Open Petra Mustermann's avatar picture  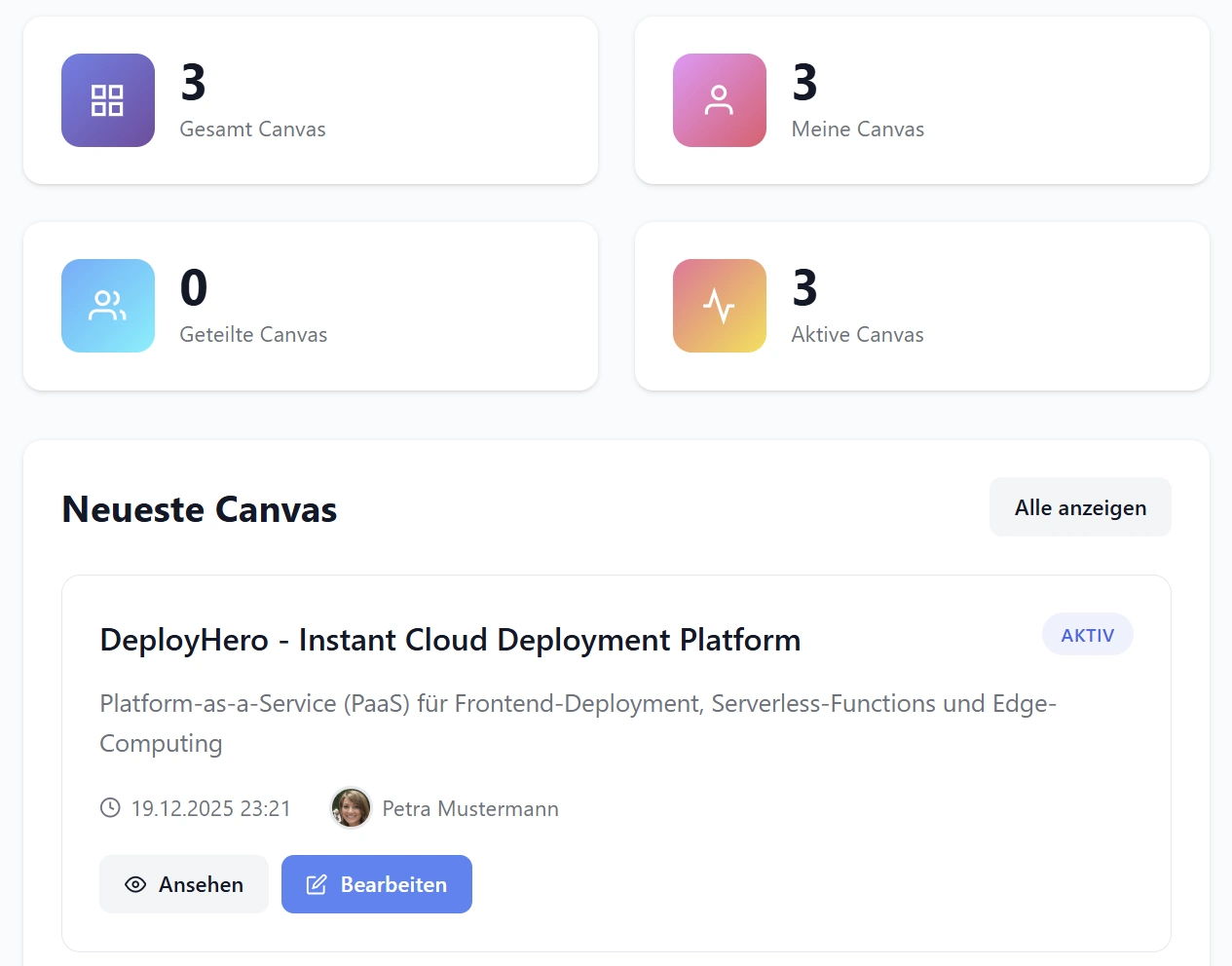coord(351,808)
